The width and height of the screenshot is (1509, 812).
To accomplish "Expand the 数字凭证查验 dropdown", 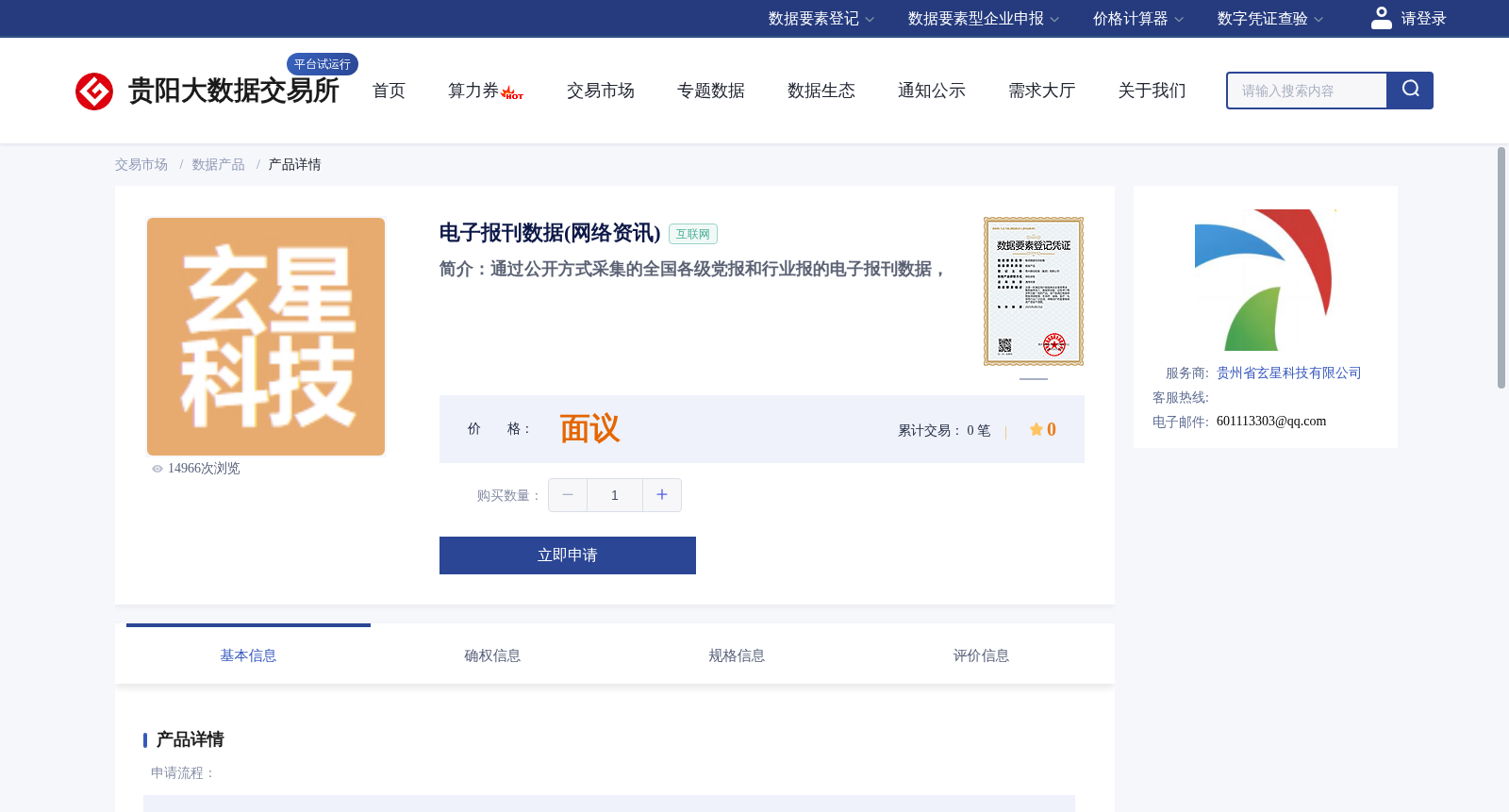I will tap(1269, 19).
